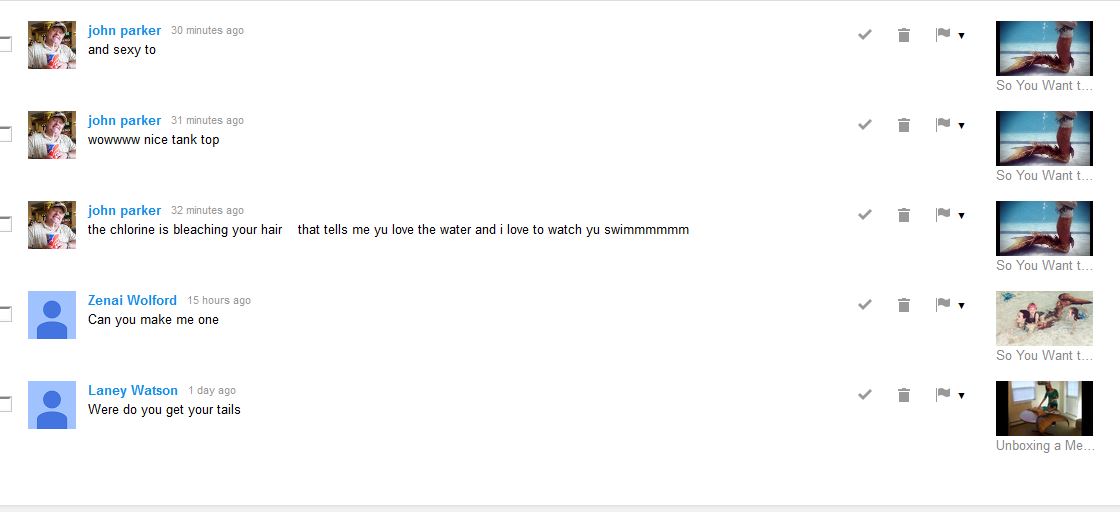Open flag options arrow for Zenai Wolford's comment
The image size is (1120, 512).
[x=961, y=306]
